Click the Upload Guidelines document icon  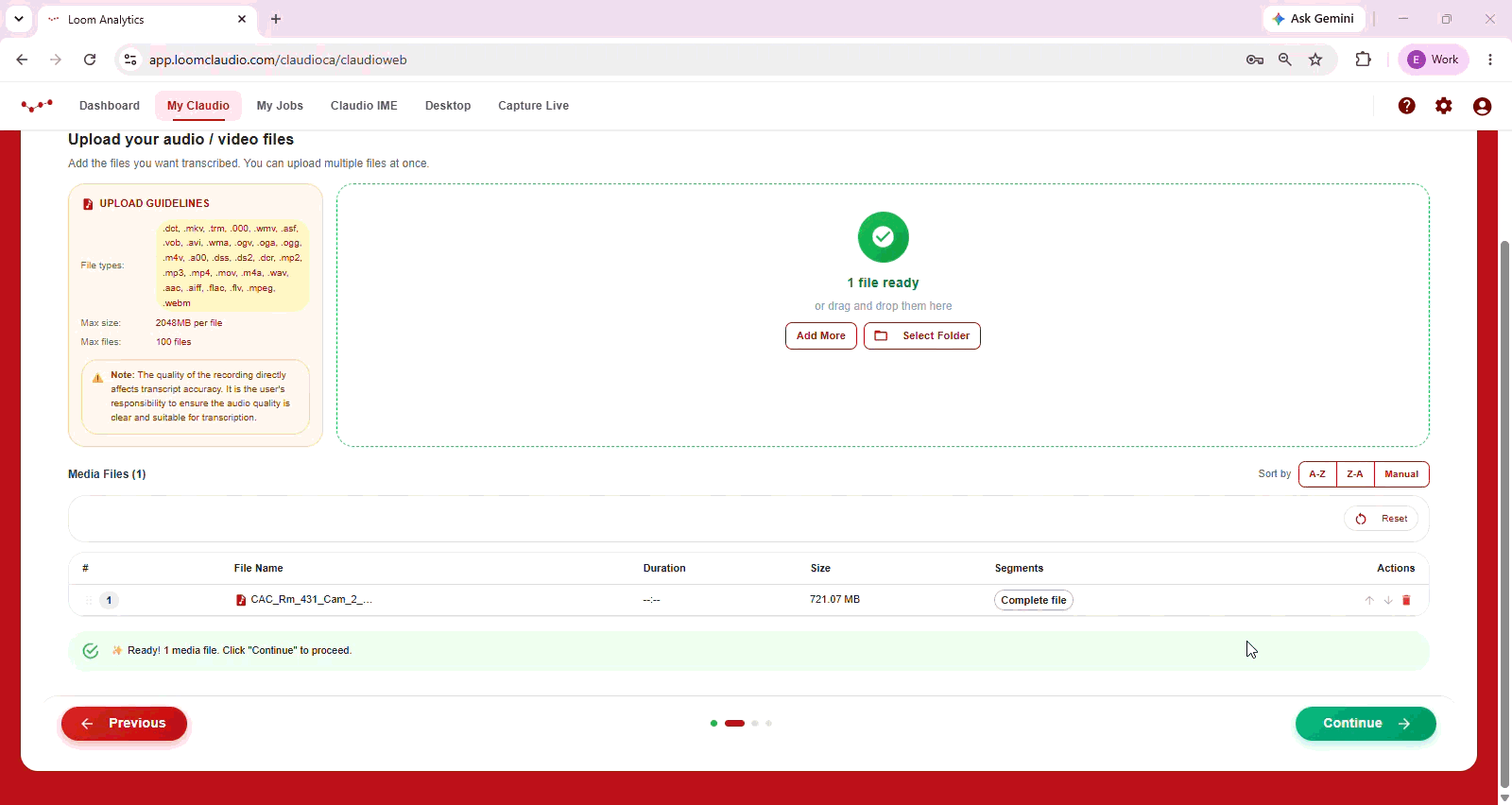point(88,204)
